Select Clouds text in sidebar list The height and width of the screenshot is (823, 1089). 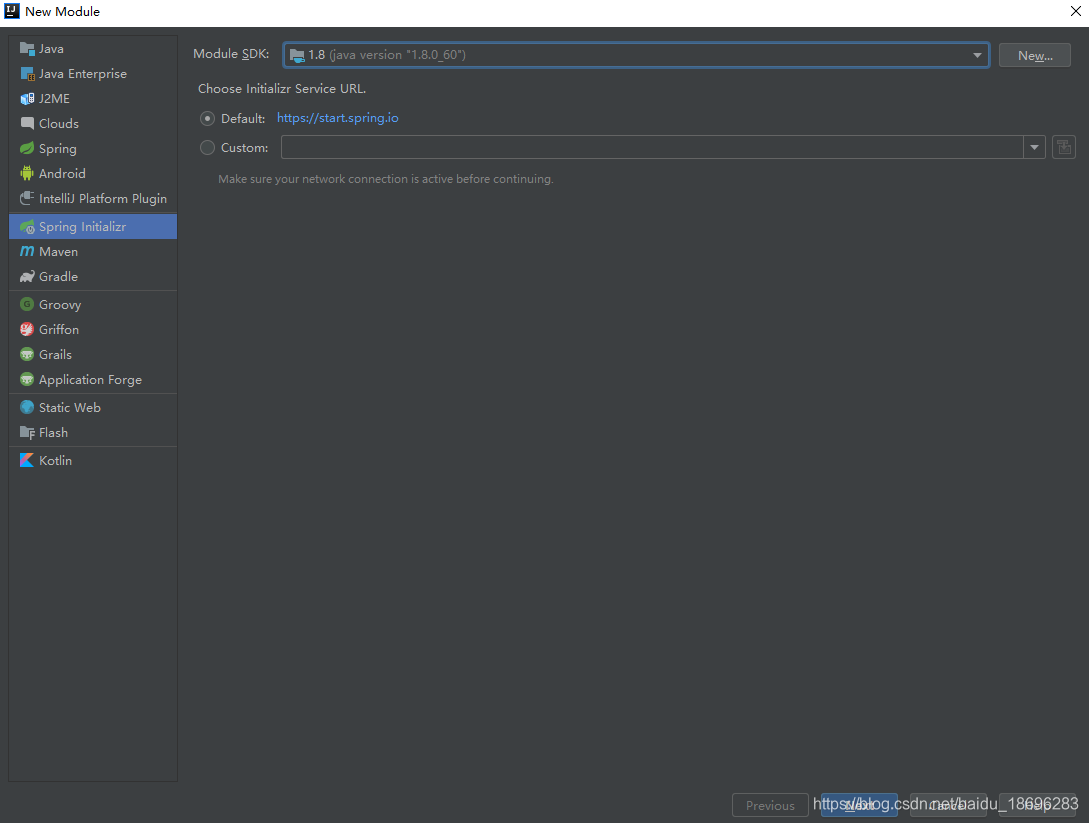(x=59, y=124)
